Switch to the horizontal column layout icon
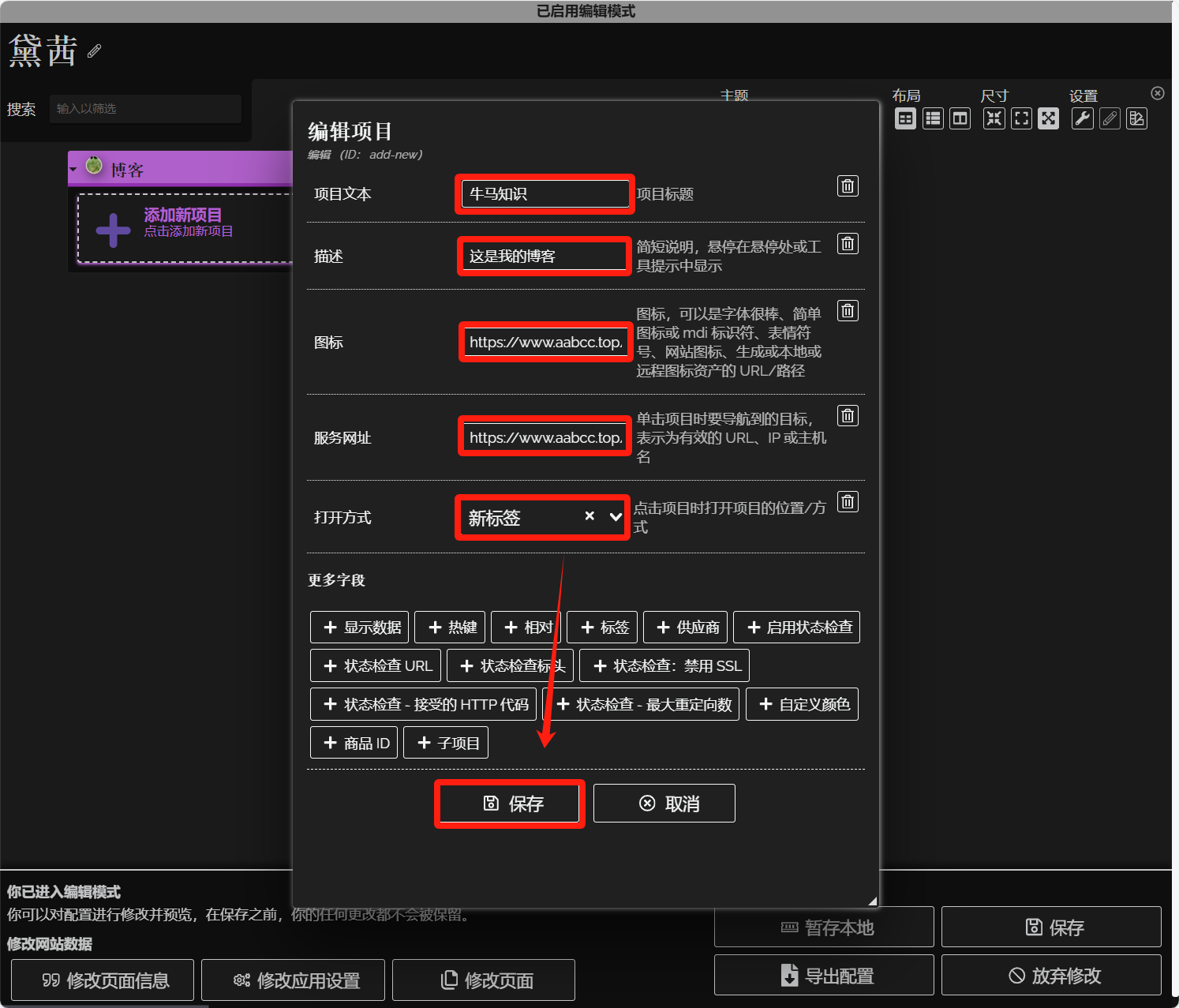The image size is (1179, 1008). (960, 119)
